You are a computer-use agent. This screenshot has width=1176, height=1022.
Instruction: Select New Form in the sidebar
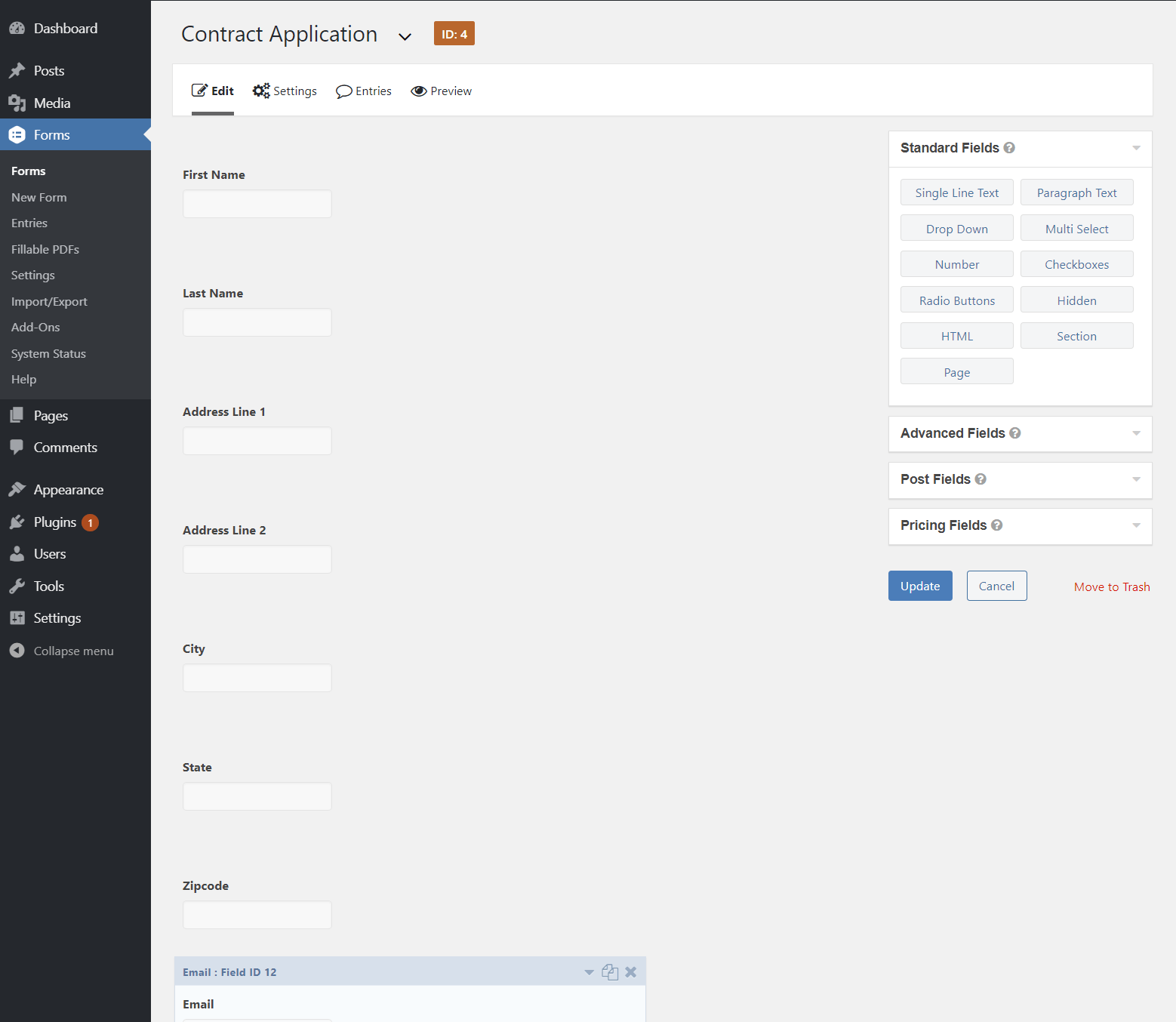pos(38,197)
